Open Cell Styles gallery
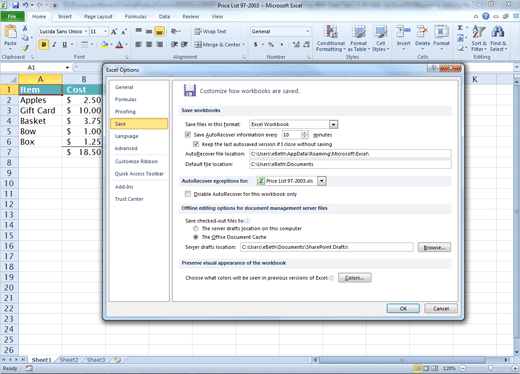 click(380, 39)
